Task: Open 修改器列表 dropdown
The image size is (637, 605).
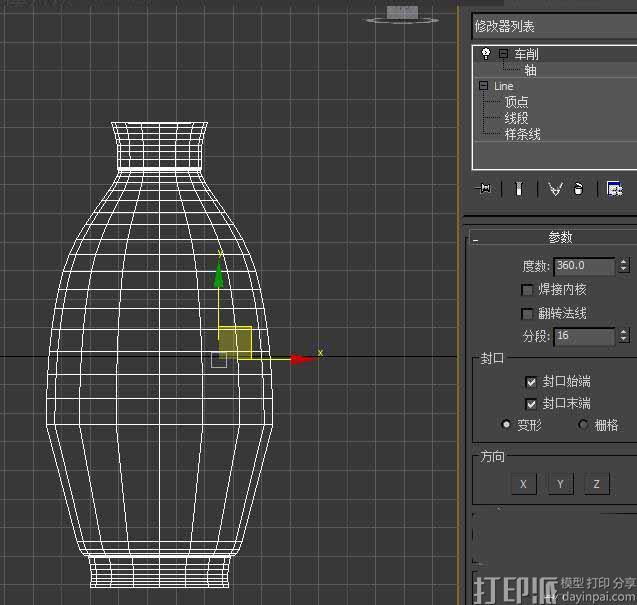Action: (553, 25)
